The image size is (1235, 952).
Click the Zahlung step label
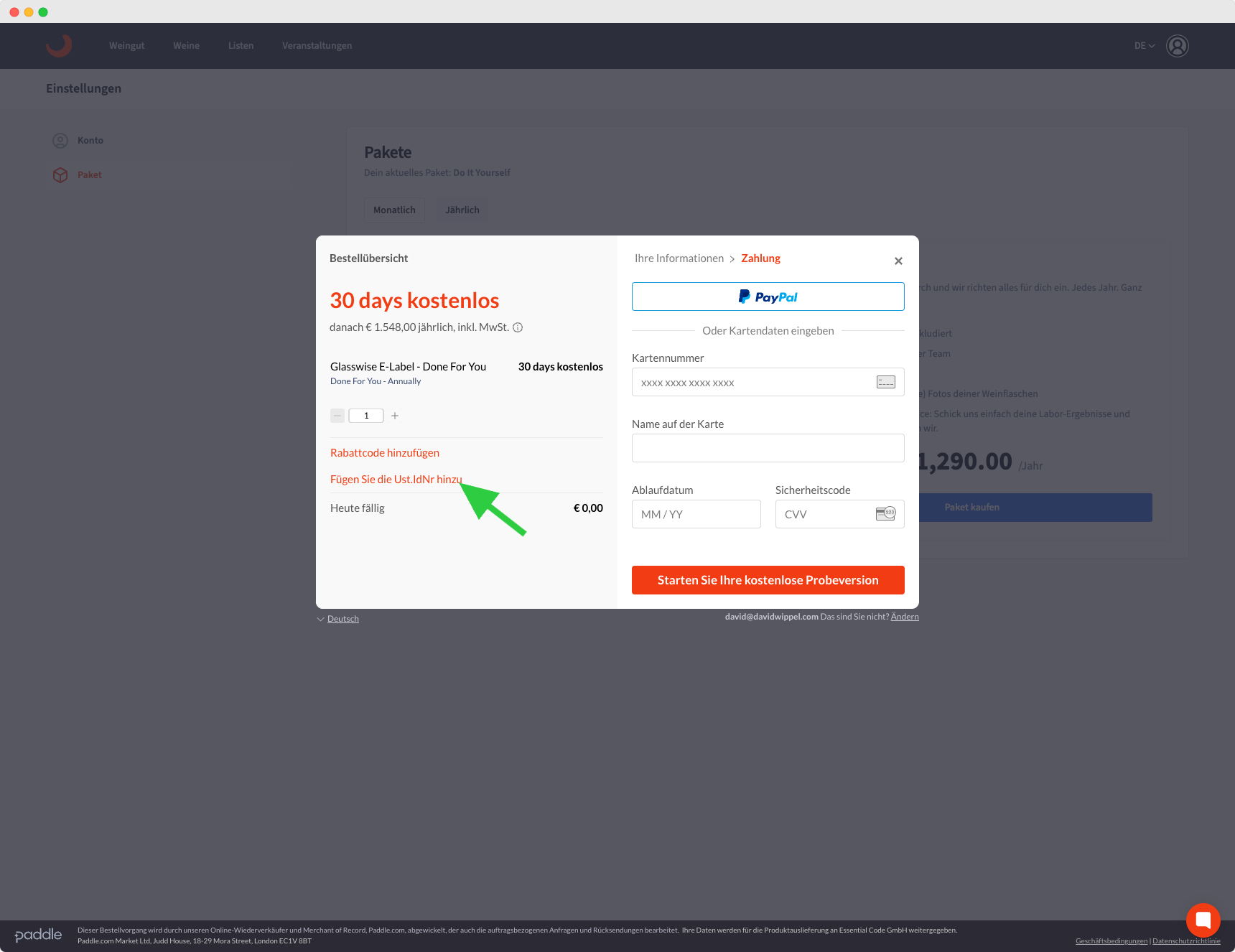pyautogui.click(x=761, y=258)
